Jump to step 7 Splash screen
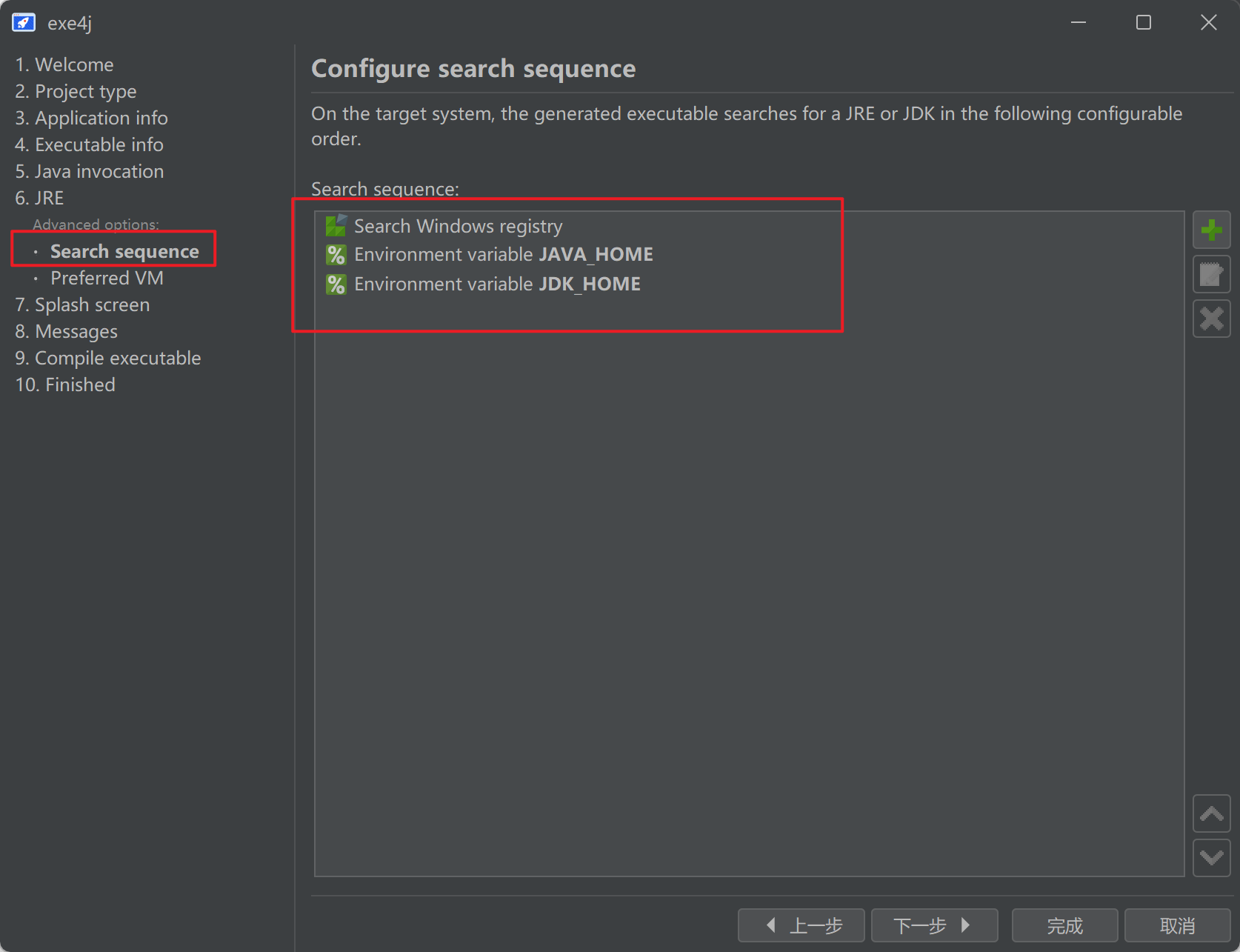The width and height of the screenshot is (1240, 952). click(82, 304)
